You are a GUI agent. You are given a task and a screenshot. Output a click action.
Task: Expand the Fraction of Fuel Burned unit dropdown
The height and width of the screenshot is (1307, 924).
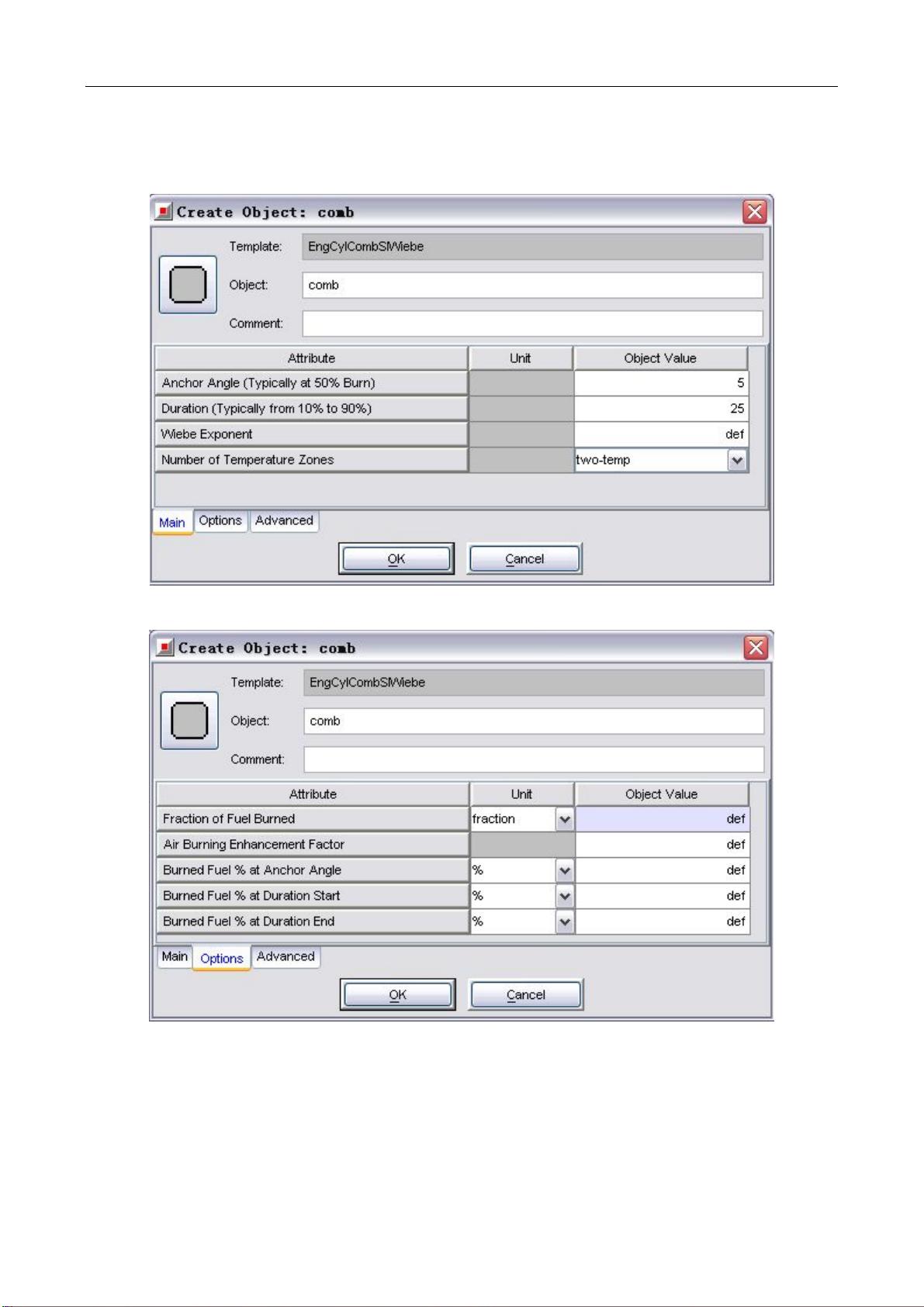[565, 819]
